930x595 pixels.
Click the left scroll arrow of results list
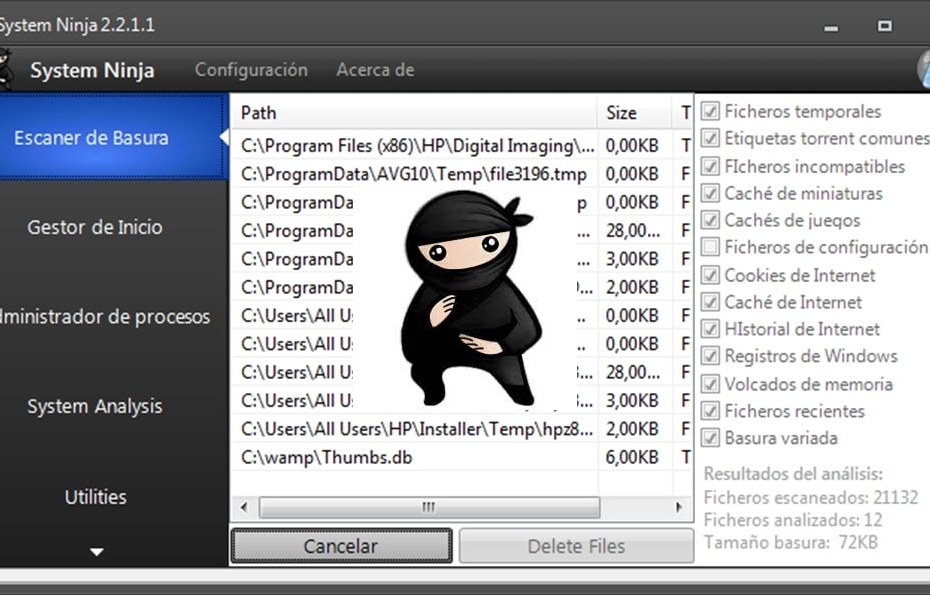(244, 507)
